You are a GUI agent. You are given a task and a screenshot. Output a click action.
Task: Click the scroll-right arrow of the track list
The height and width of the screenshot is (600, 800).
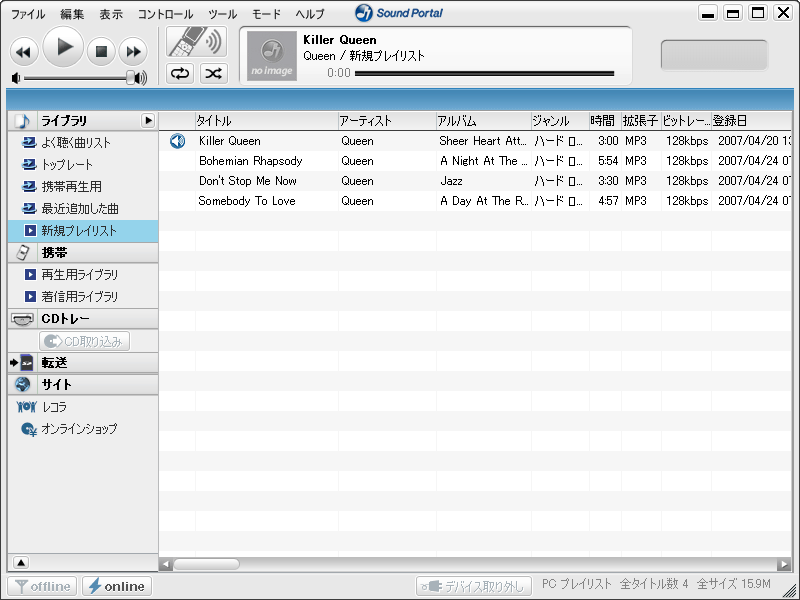pyautogui.click(x=784, y=564)
